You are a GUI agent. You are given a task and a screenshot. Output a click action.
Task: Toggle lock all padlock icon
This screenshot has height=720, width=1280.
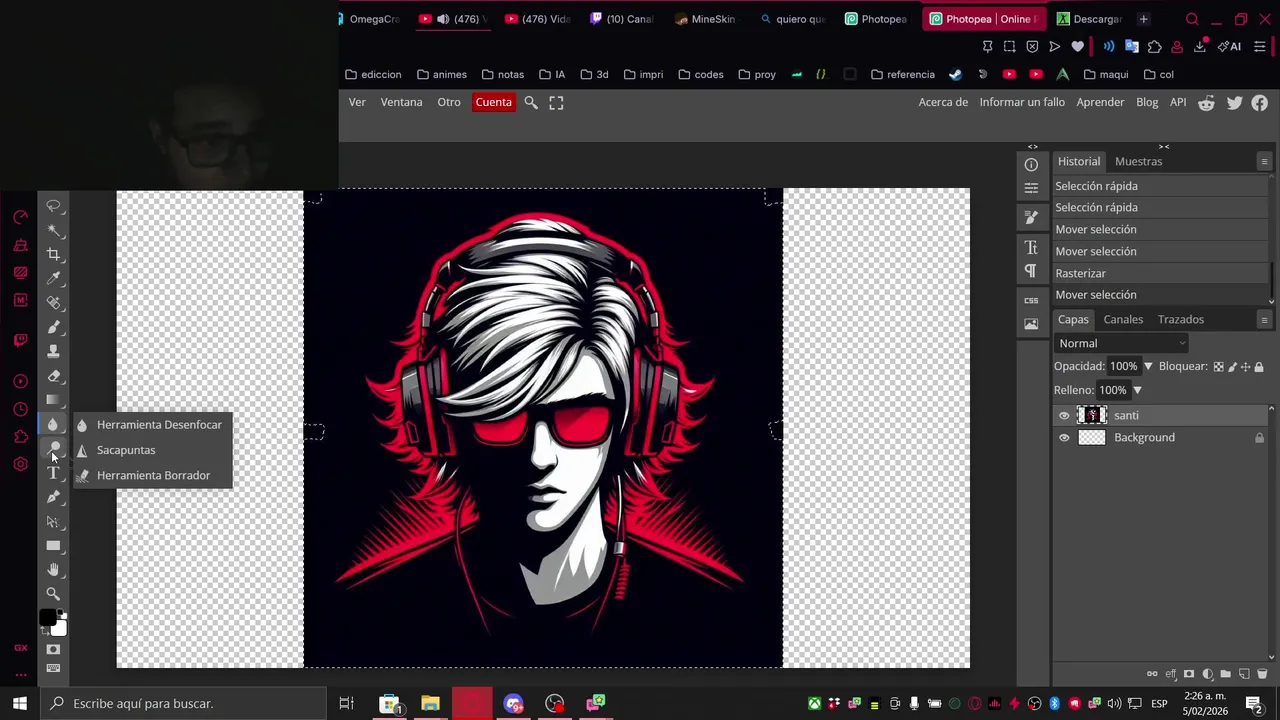click(1259, 367)
